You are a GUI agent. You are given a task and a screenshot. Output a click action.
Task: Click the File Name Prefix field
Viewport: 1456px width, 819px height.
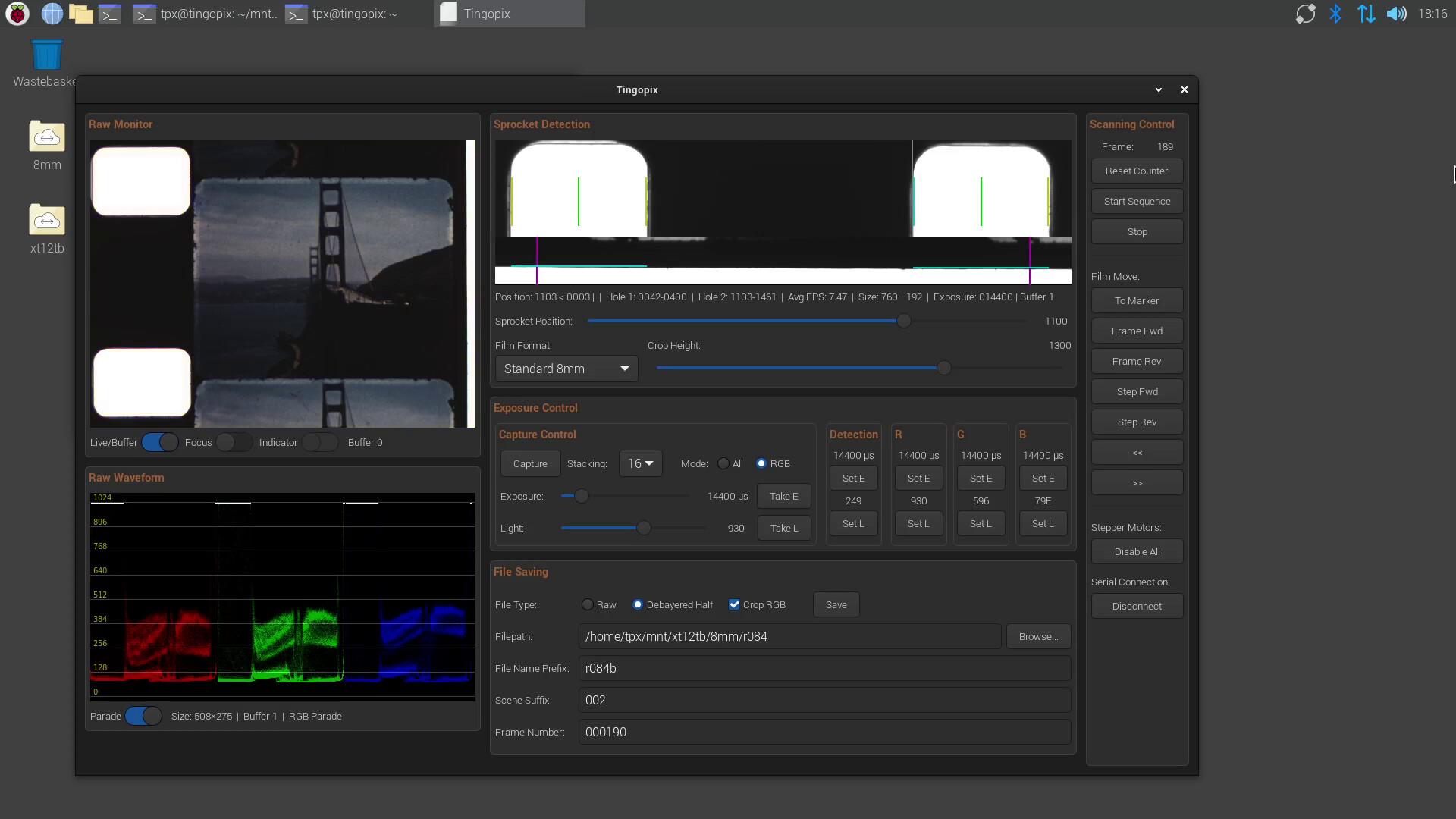click(x=824, y=668)
